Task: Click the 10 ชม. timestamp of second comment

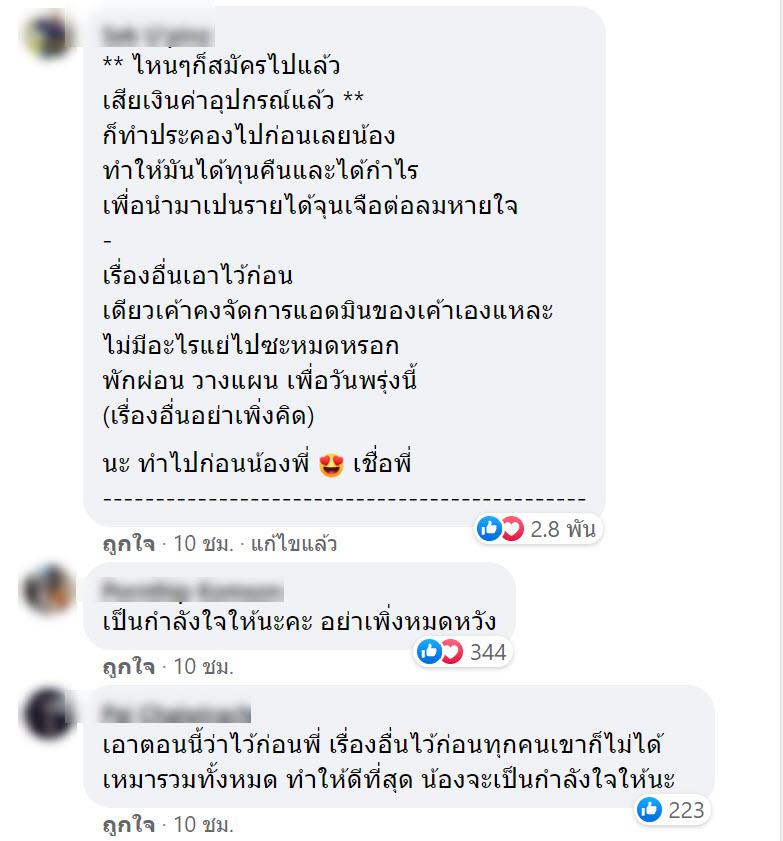Action: pyautogui.click(x=204, y=667)
